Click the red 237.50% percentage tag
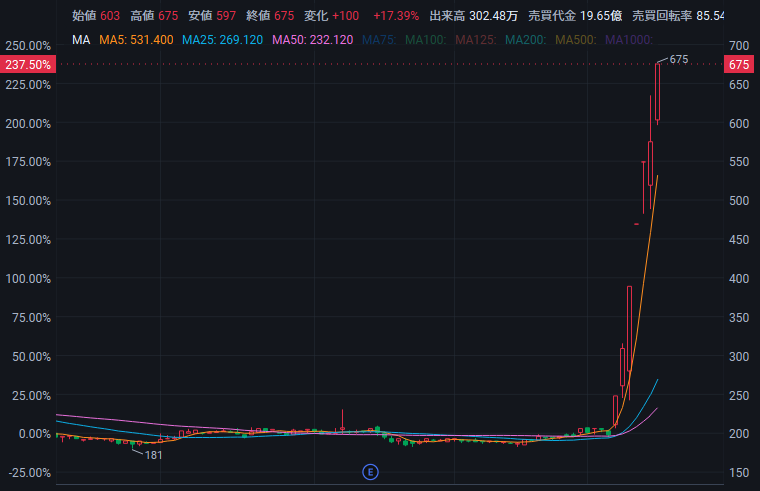Image resolution: width=760 pixels, height=491 pixels. 28,64
